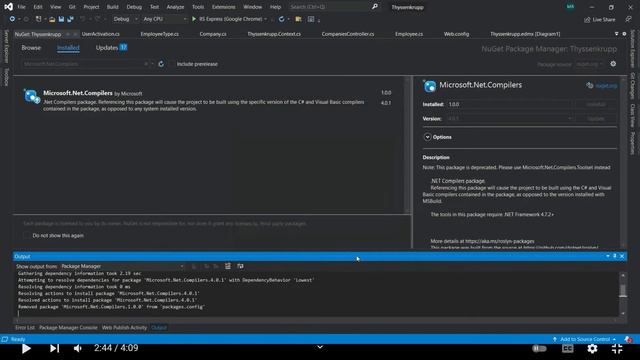Click the Visual Studio search box
Image resolution: width=640 pixels, height=360 pixels.
coord(333,7)
